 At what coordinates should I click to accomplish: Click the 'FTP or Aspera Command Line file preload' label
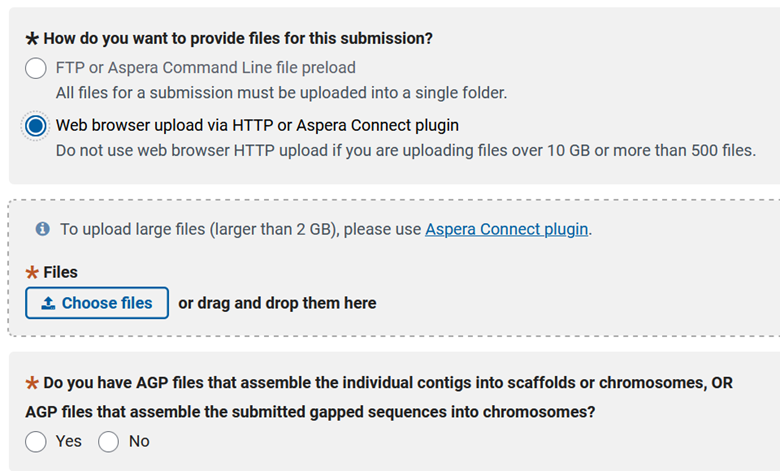tap(205, 68)
